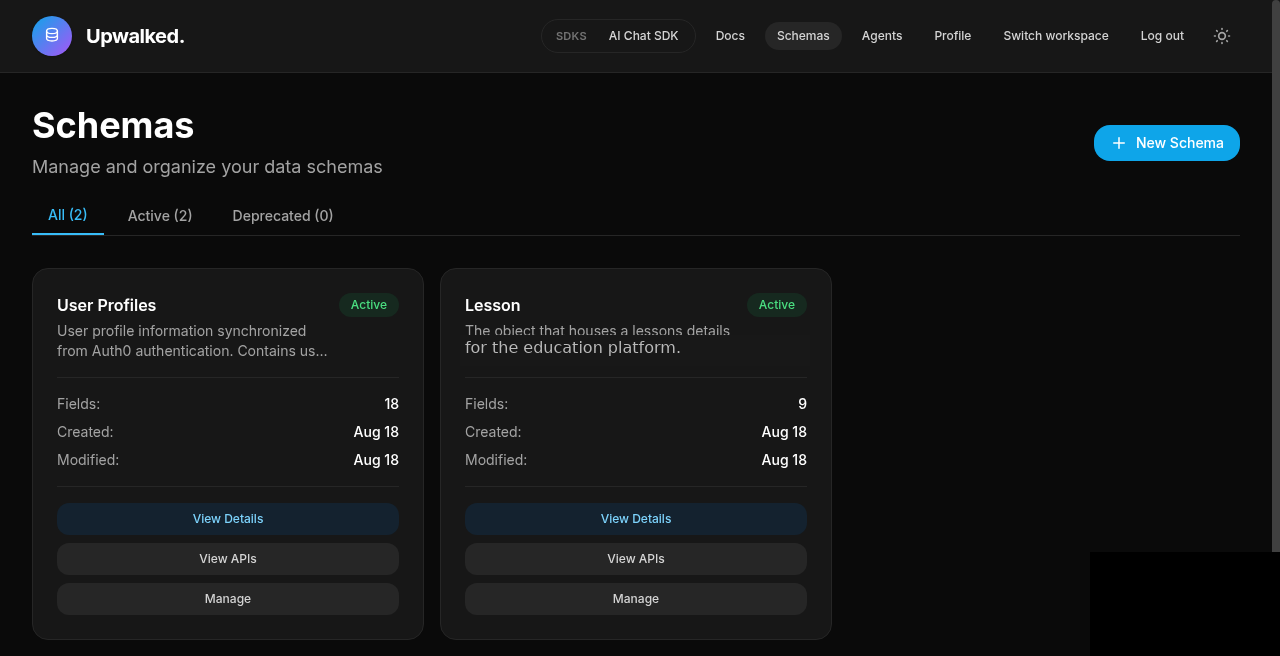The image size is (1280, 656).
Task: Click Log out
Action: (x=1162, y=36)
